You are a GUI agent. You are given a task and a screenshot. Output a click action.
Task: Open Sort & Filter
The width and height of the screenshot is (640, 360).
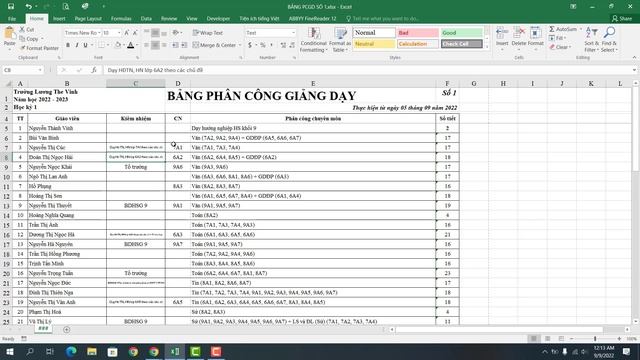pos(591,40)
